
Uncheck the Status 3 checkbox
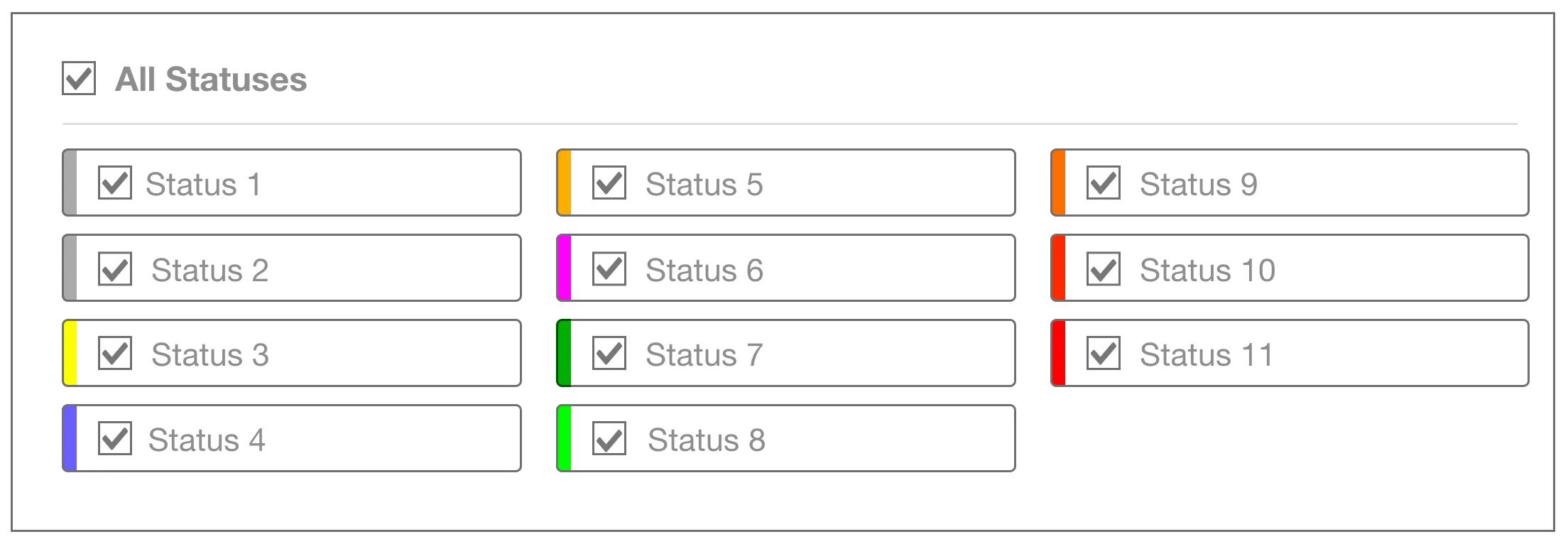coord(115,353)
